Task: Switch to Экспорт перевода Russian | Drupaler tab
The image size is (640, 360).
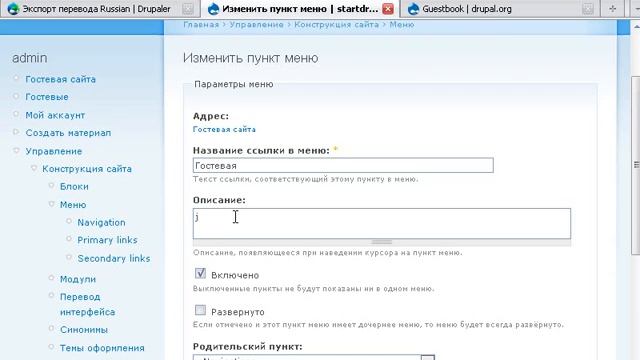Action: [x=100, y=9]
